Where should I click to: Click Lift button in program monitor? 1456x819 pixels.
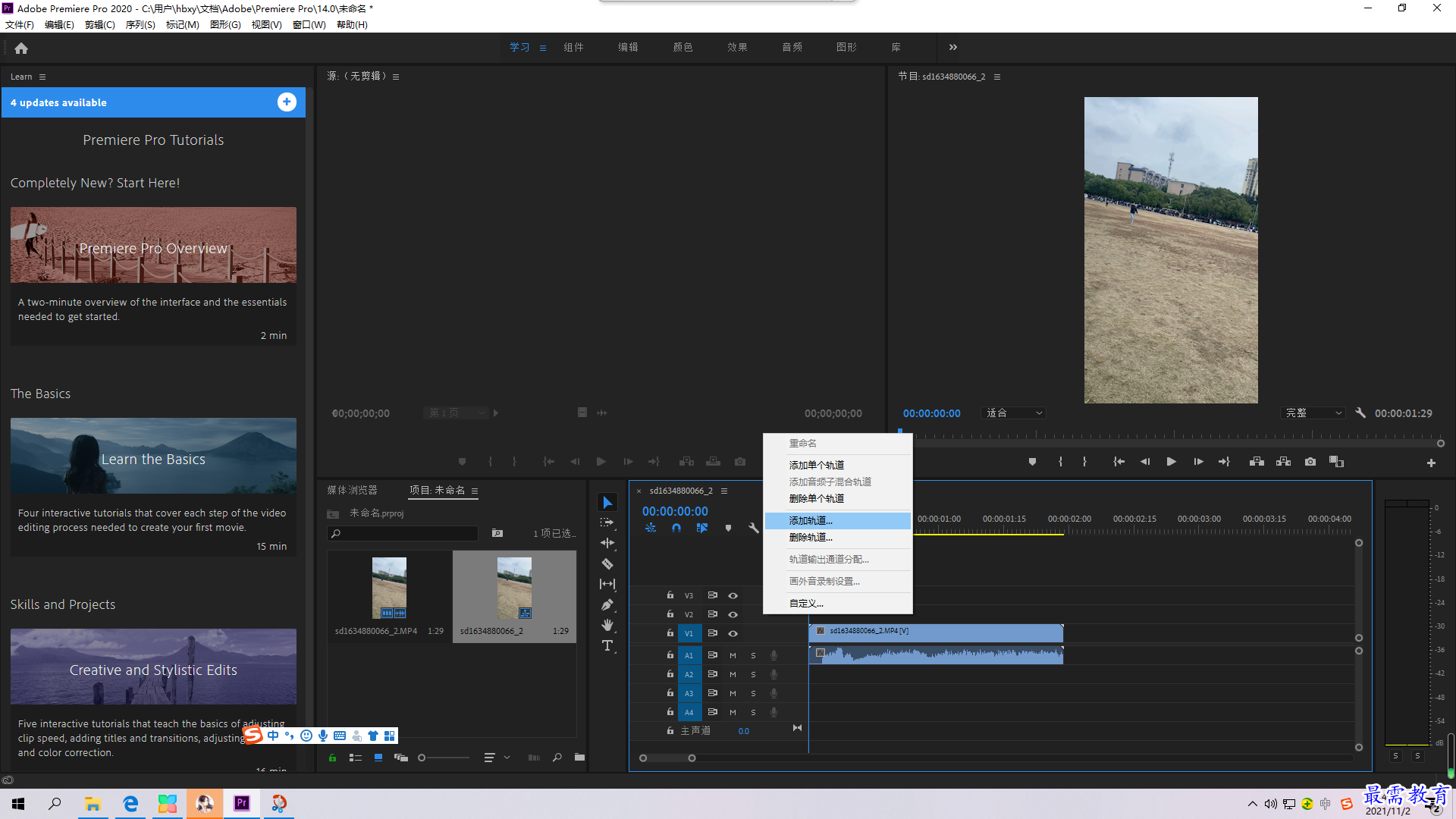pyautogui.click(x=1257, y=462)
